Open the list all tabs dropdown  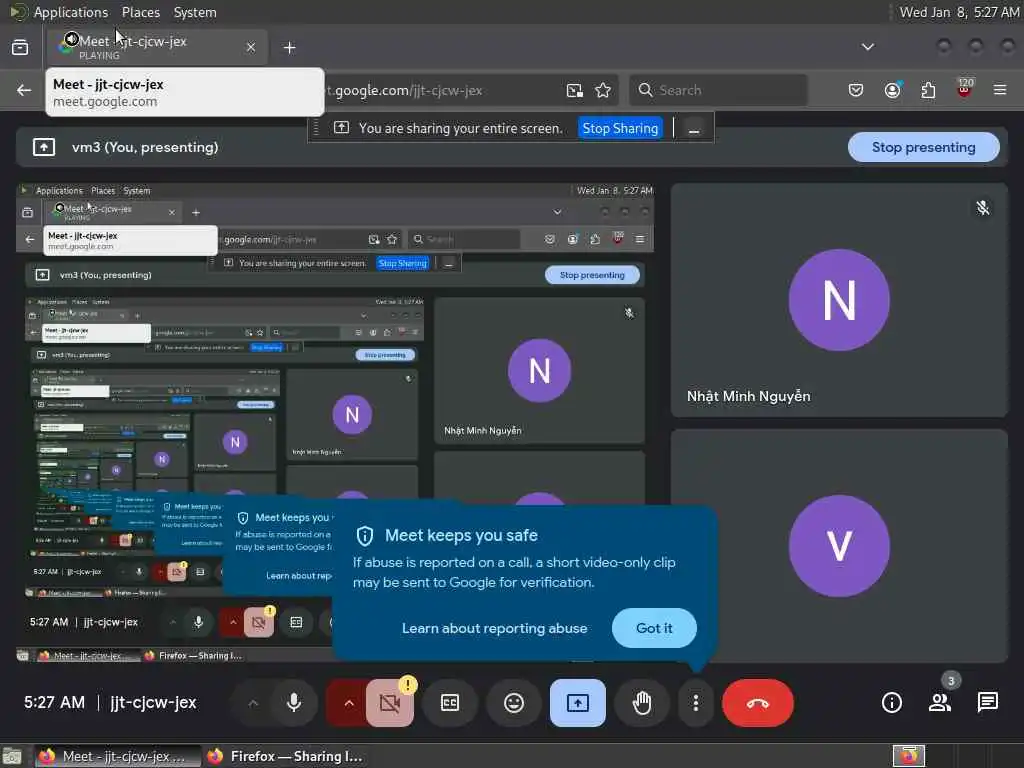tap(867, 47)
